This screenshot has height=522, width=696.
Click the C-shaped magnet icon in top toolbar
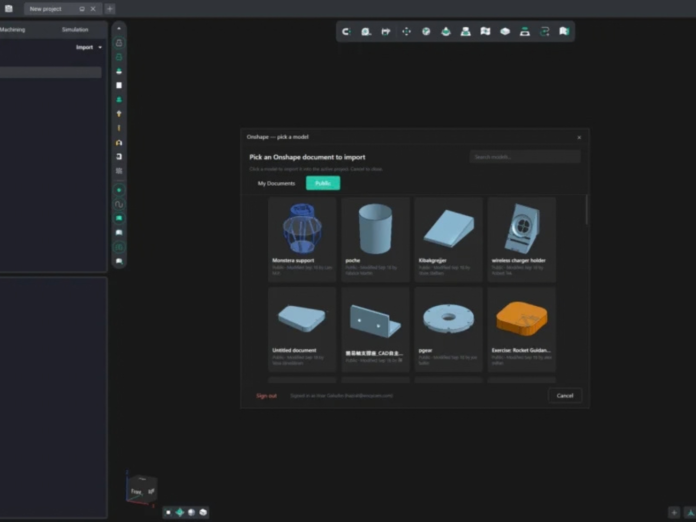(346, 32)
